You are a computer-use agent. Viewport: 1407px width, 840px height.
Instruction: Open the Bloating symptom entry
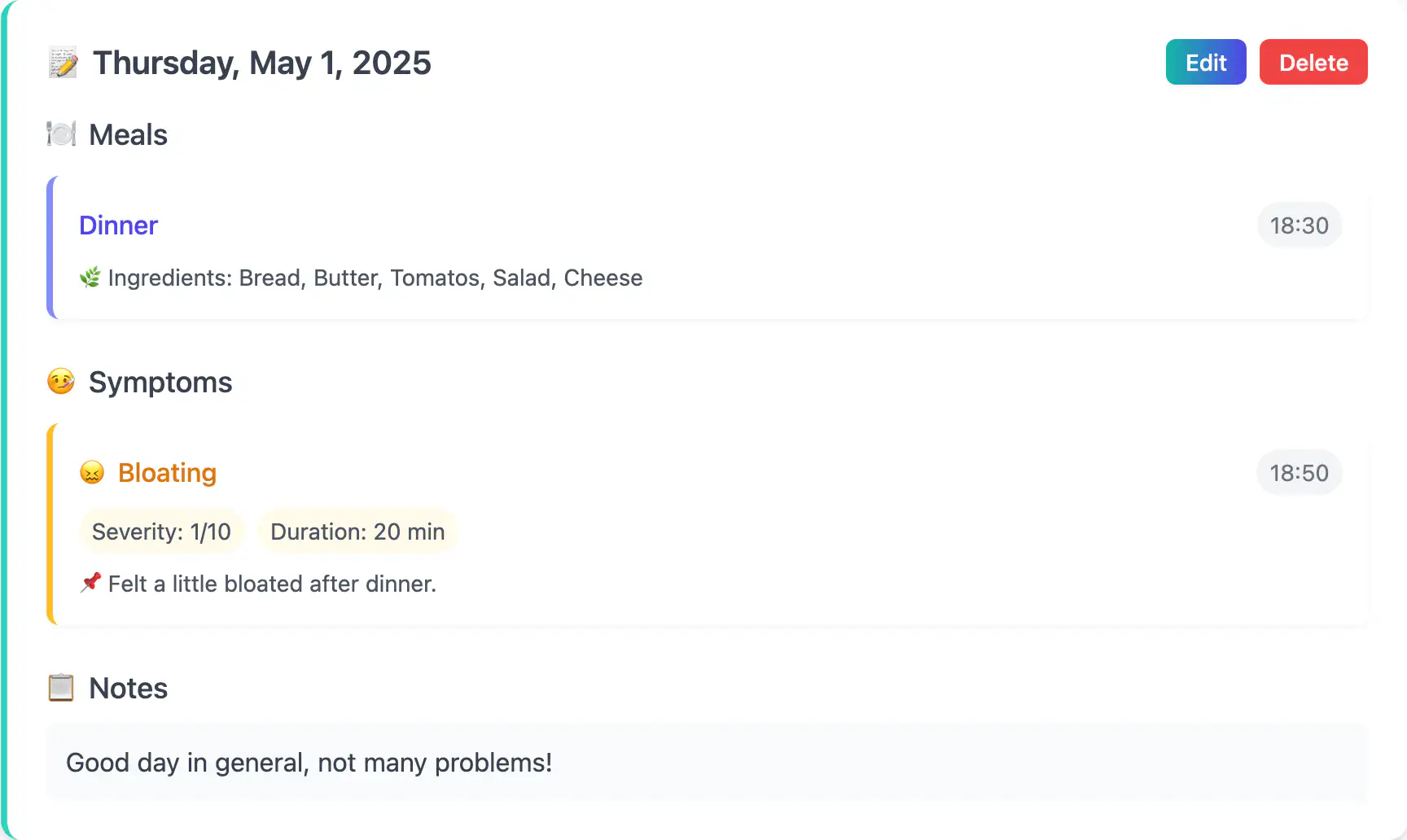coord(167,472)
